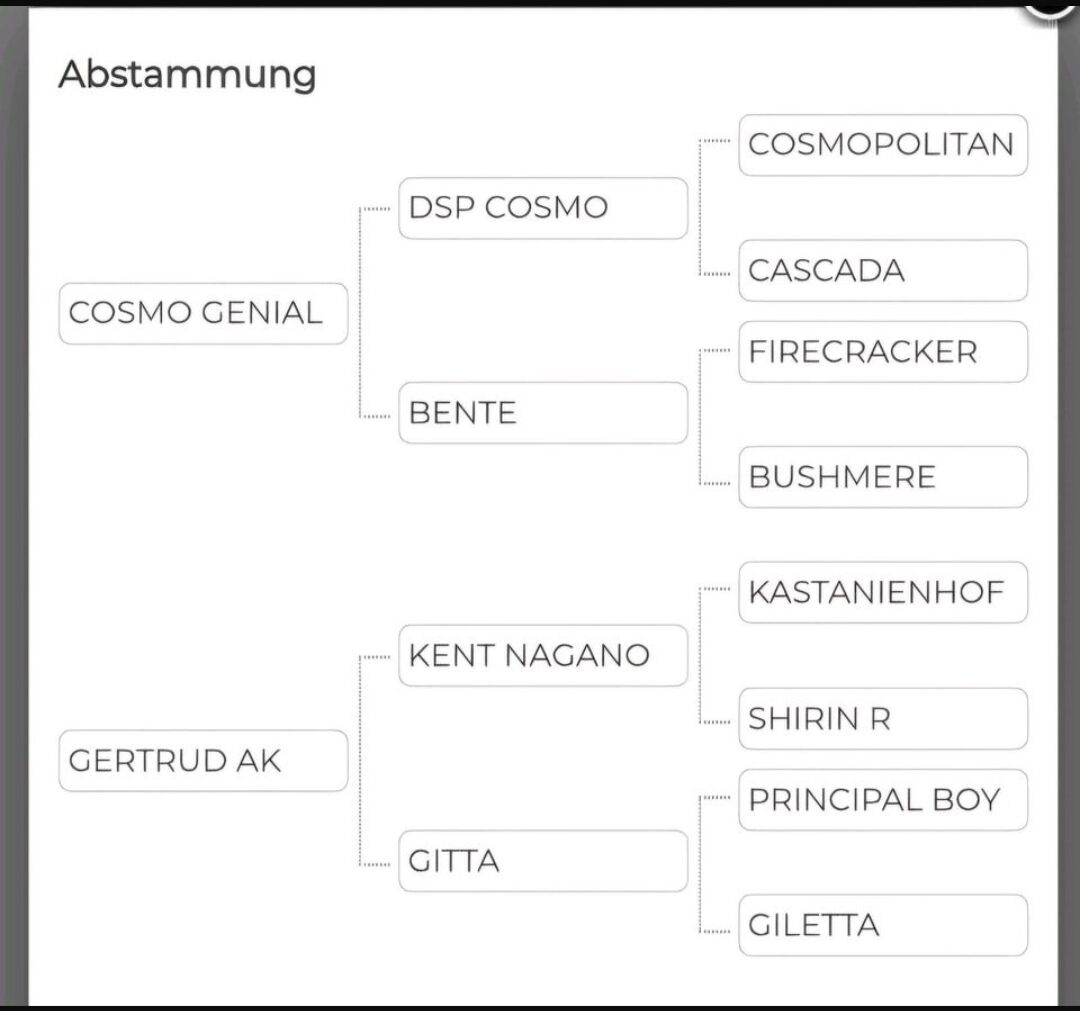Open the KENT NAGANO ancestor entry
The image size is (1080, 1011).
pyautogui.click(x=543, y=656)
